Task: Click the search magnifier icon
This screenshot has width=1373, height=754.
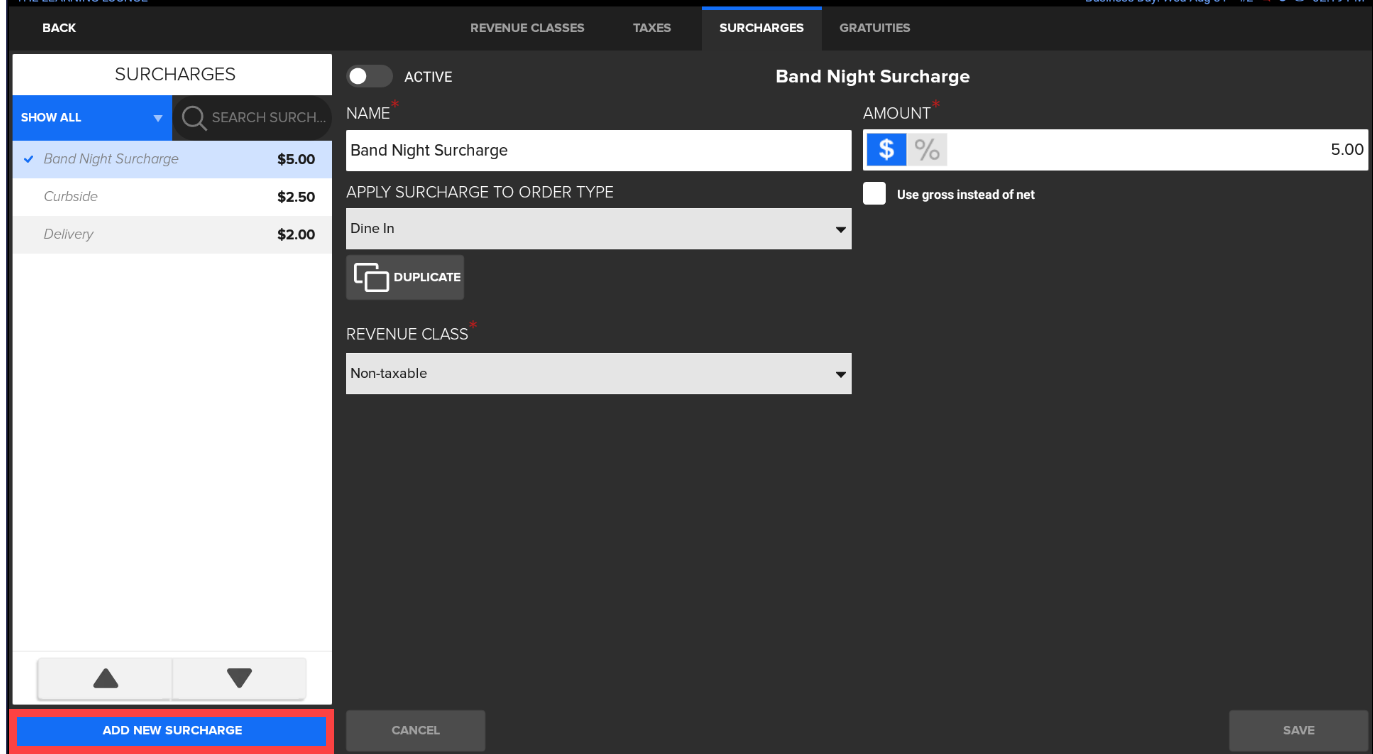Action: pos(194,117)
